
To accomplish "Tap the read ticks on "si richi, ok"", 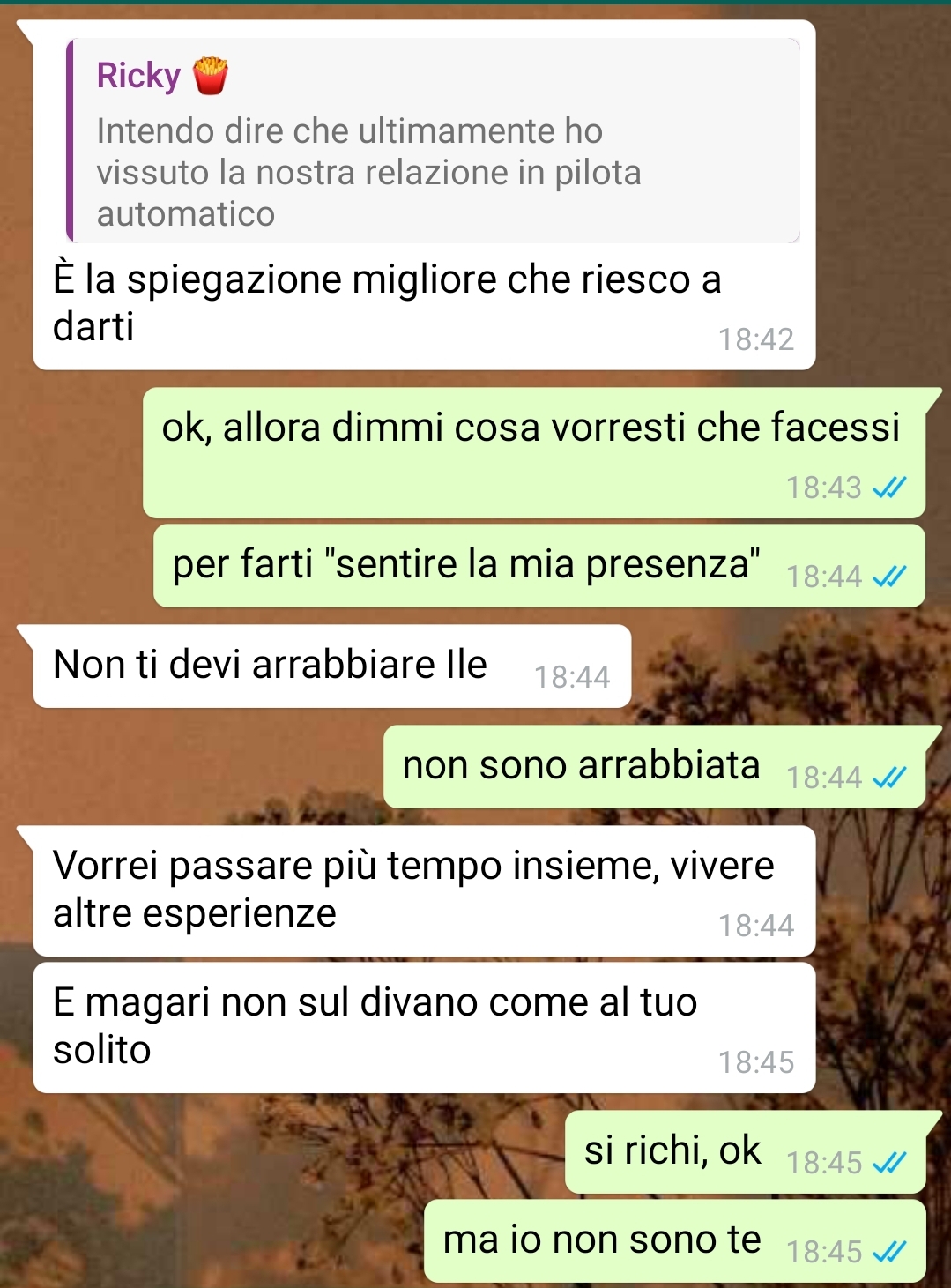I will [x=888, y=1164].
